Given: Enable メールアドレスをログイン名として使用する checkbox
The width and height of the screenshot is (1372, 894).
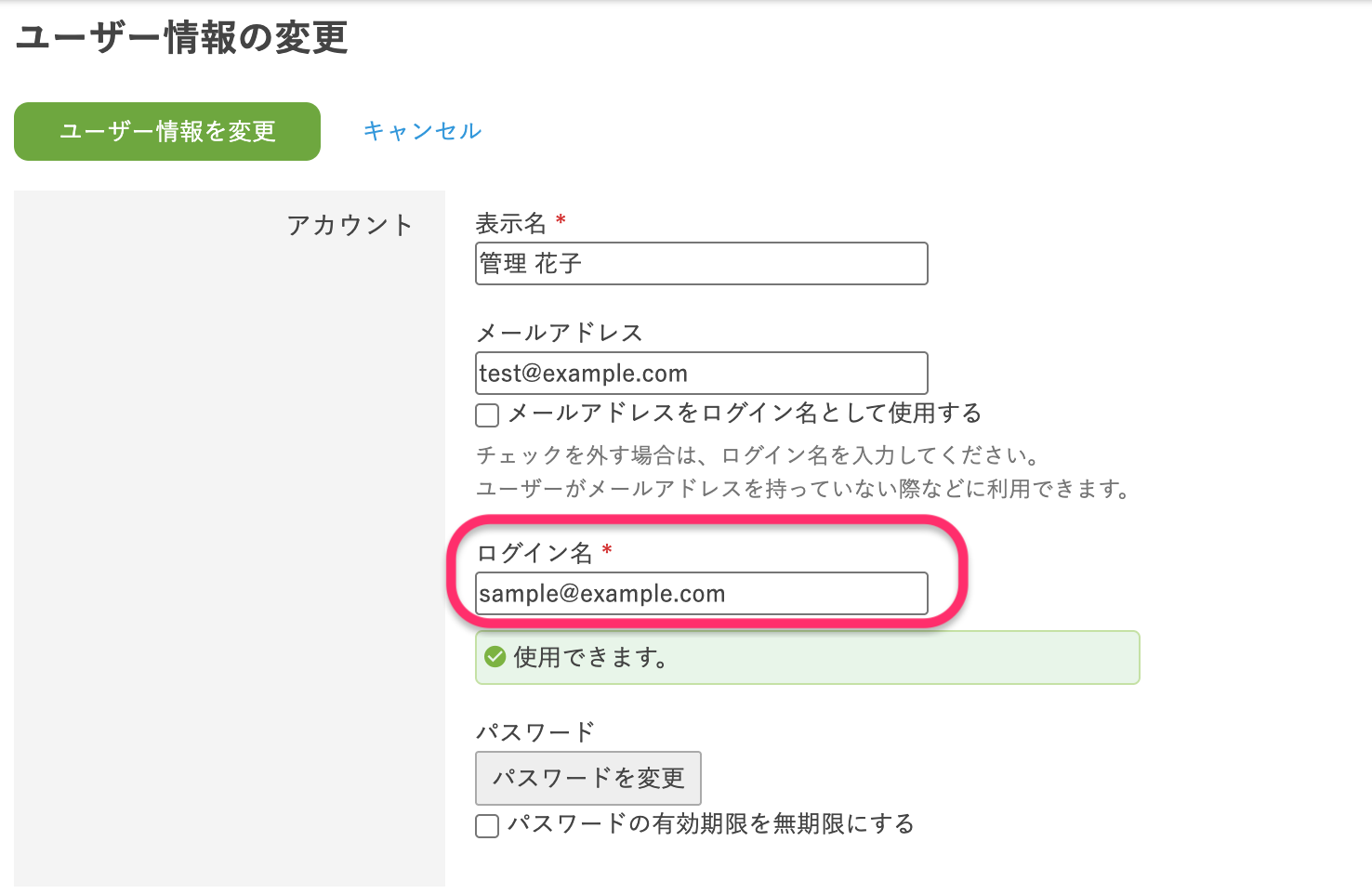Looking at the screenshot, I should (x=487, y=414).
